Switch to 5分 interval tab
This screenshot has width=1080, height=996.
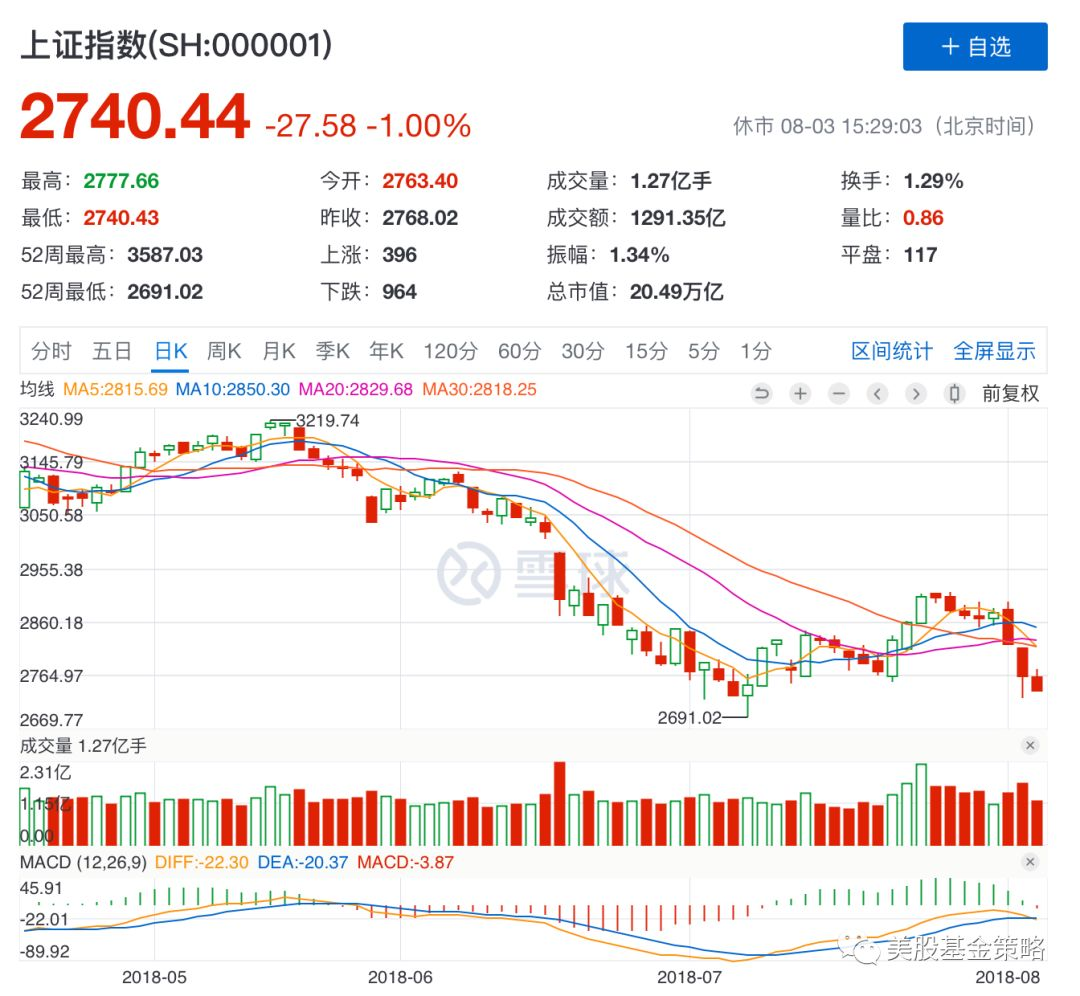pyautogui.click(x=704, y=351)
